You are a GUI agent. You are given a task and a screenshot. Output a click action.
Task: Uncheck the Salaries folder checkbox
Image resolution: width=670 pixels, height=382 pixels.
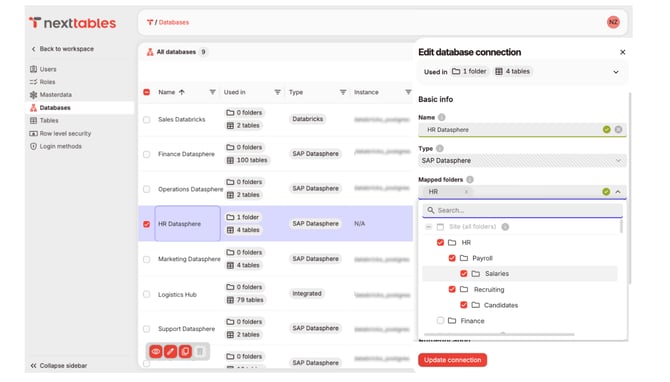coord(464,273)
